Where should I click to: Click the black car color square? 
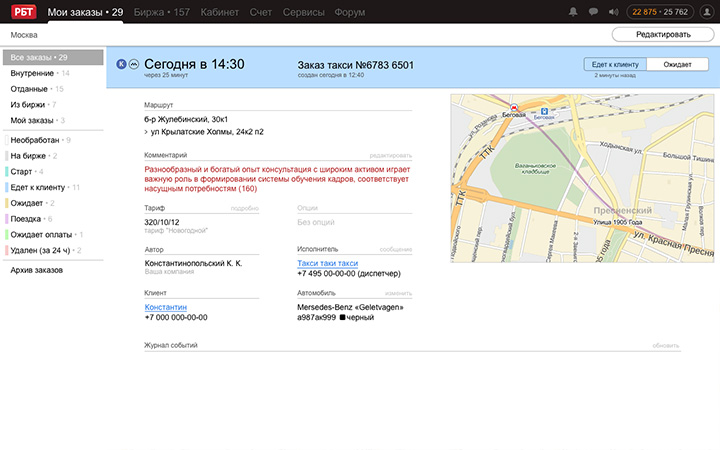click(x=342, y=317)
